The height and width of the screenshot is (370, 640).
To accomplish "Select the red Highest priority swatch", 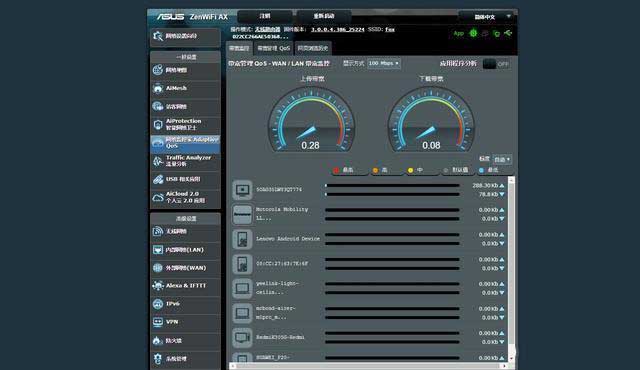I will [336, 170].
